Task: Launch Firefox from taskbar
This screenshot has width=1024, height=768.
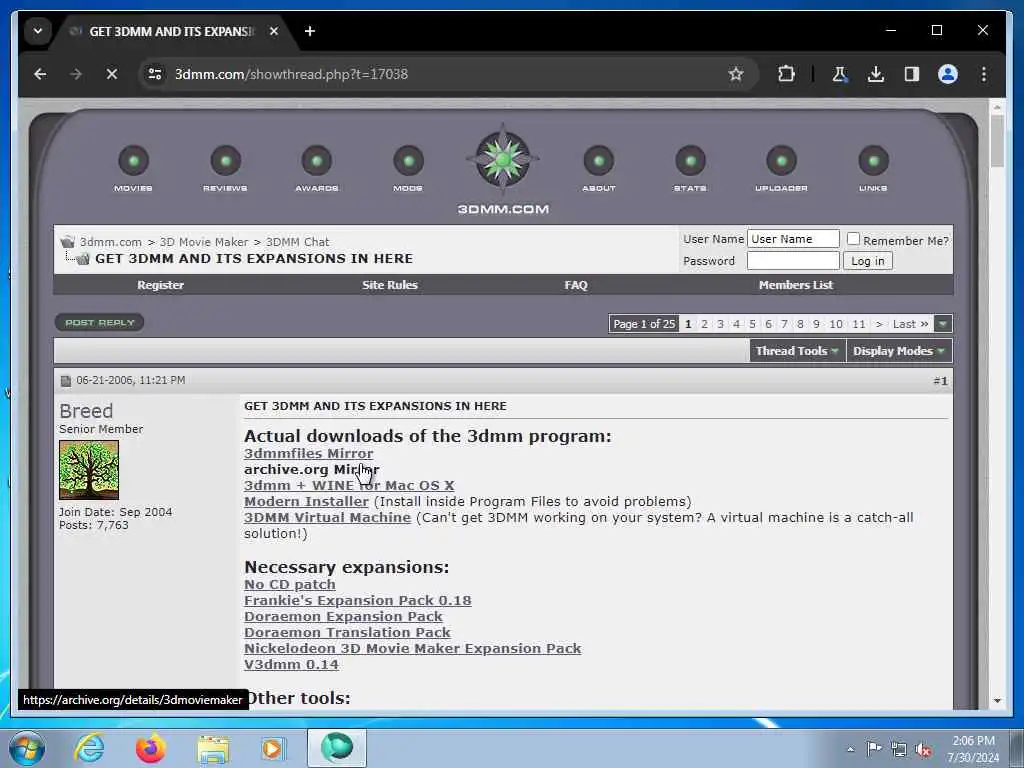Action: 150,748
